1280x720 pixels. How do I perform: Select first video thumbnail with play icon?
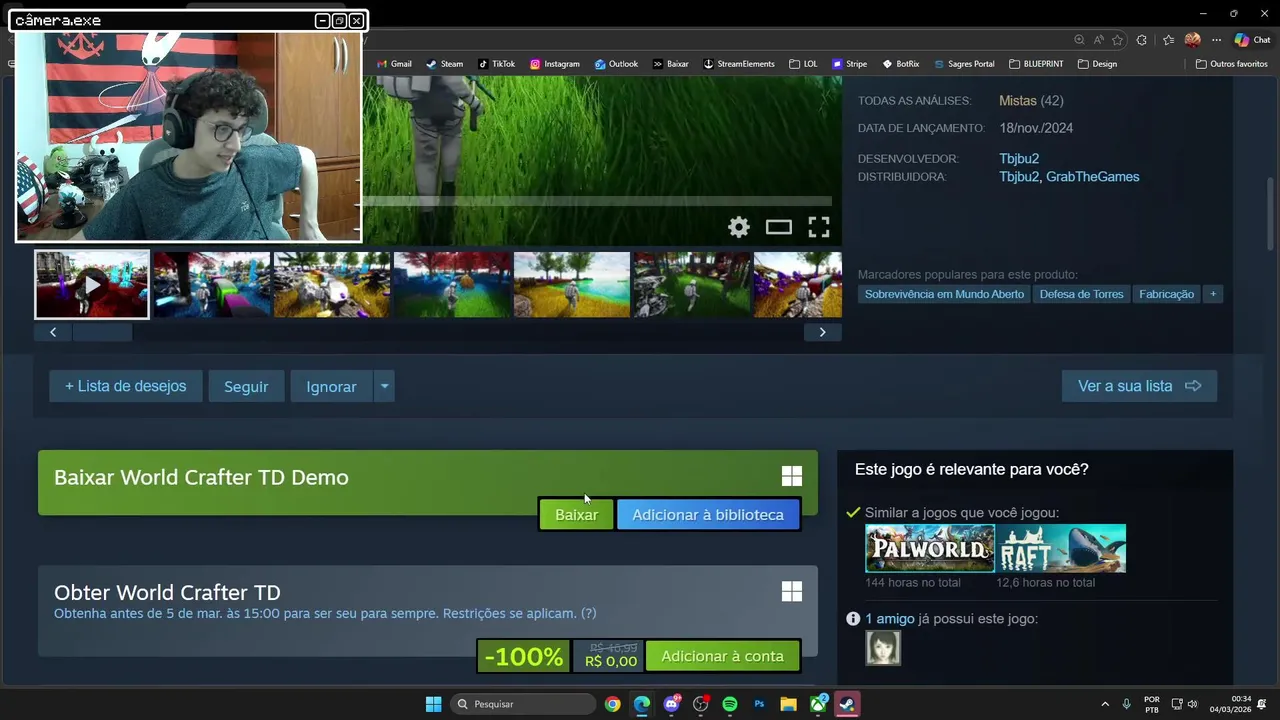(x=92, y=285)
